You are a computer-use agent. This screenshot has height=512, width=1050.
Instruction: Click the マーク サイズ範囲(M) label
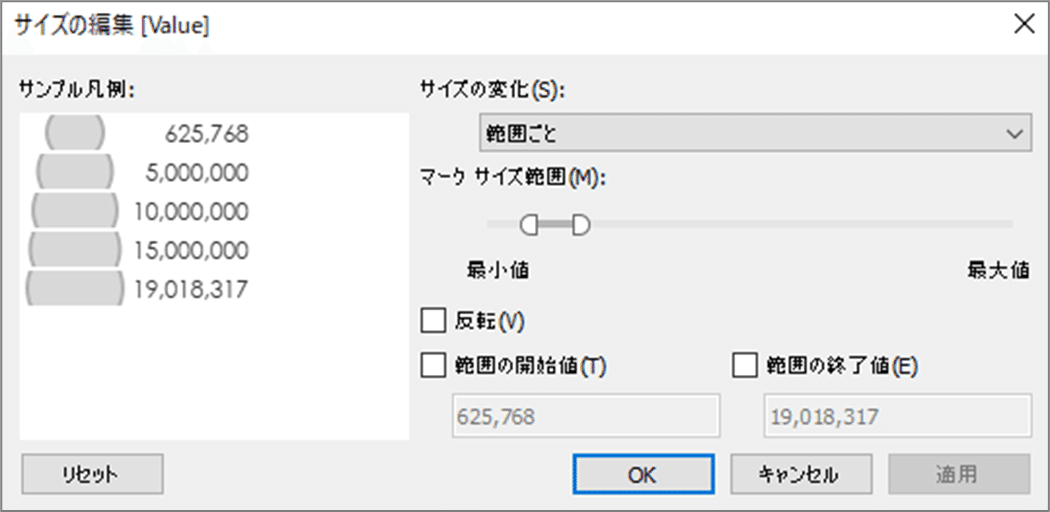coord(512,177)
